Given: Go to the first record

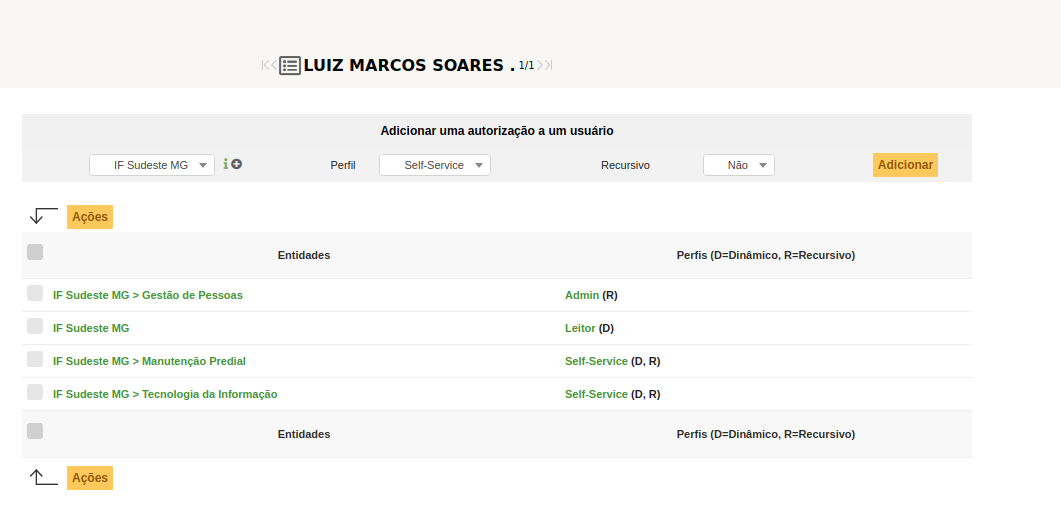Looking at the screenshot, I should [265, 66].
